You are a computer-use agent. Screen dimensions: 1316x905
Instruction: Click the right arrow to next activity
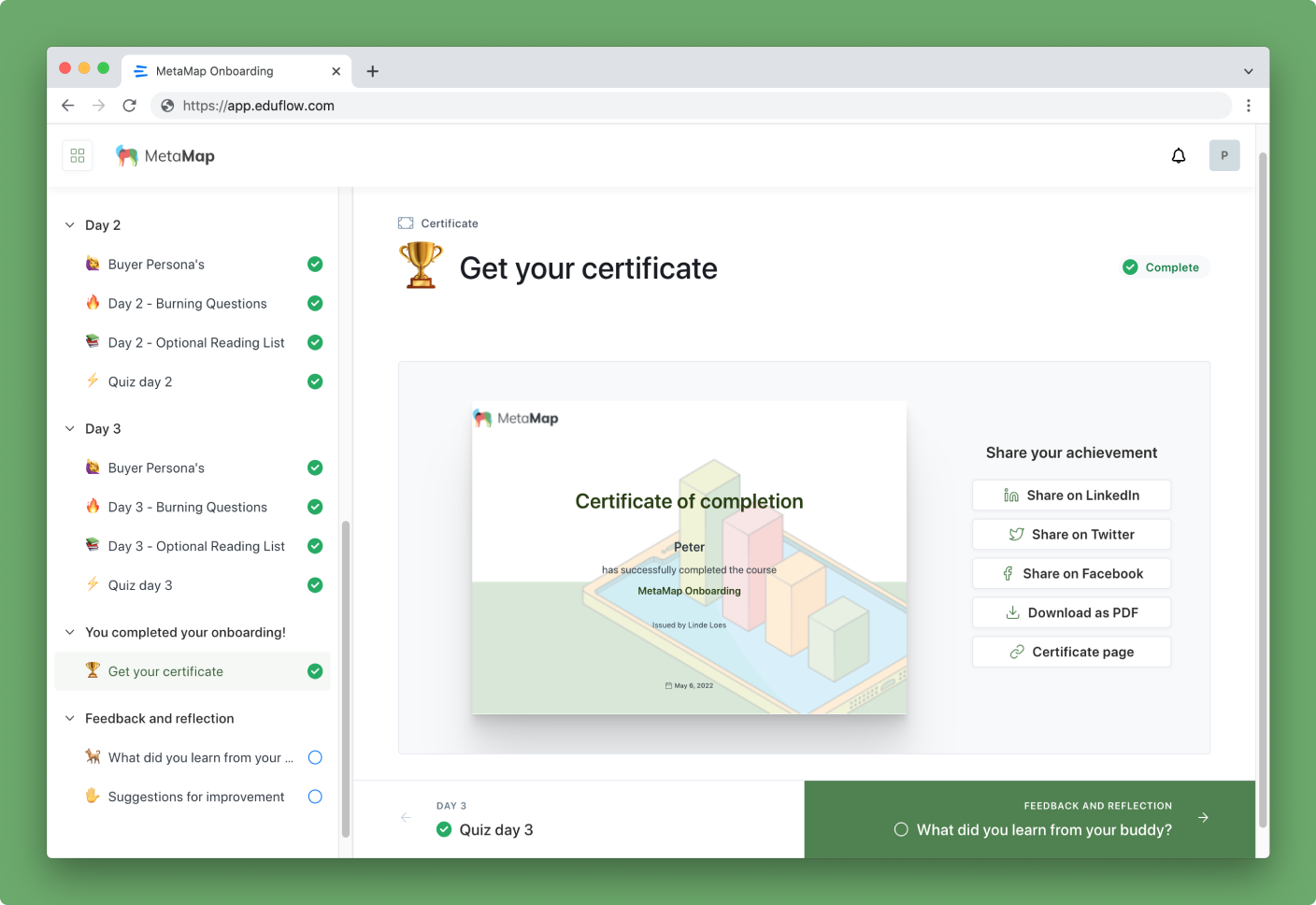pos(1203,817)
